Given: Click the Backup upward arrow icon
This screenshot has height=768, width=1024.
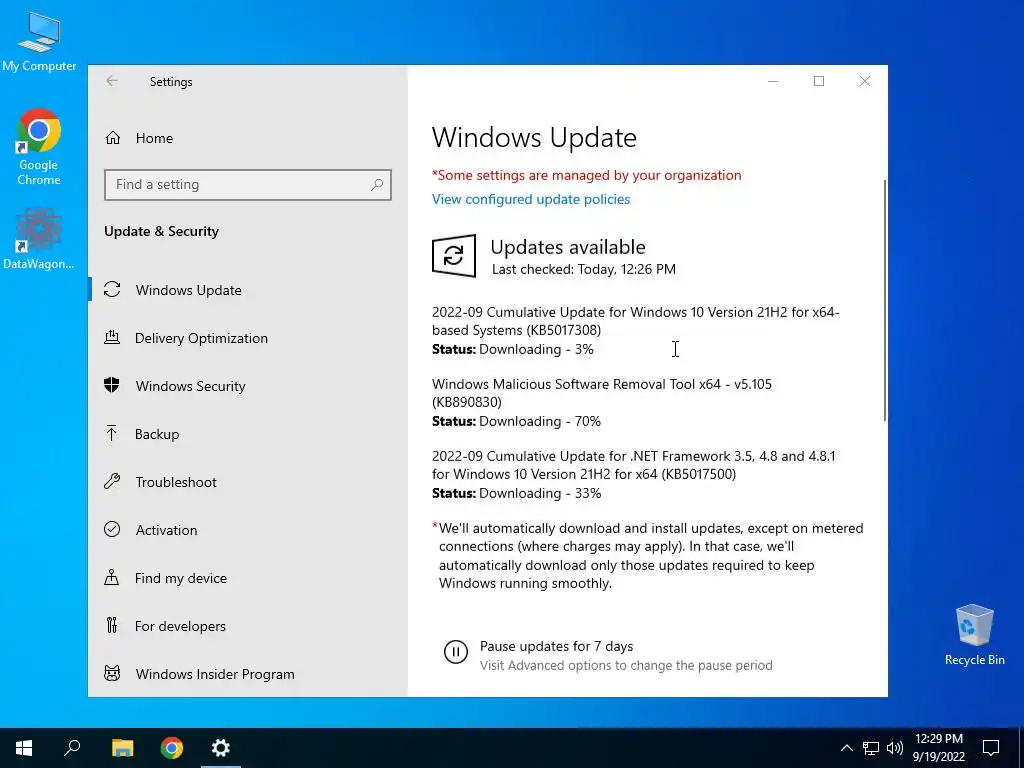Looking at the screenshot, I should (x=112, y=433).
